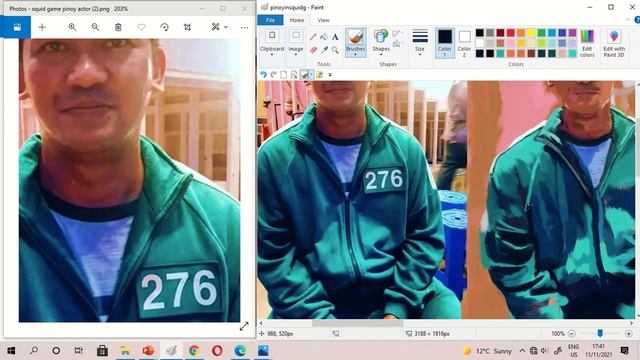The image size is (640, 360).
Task: Open Chrome from the taskbar
Action: (194, 351)
